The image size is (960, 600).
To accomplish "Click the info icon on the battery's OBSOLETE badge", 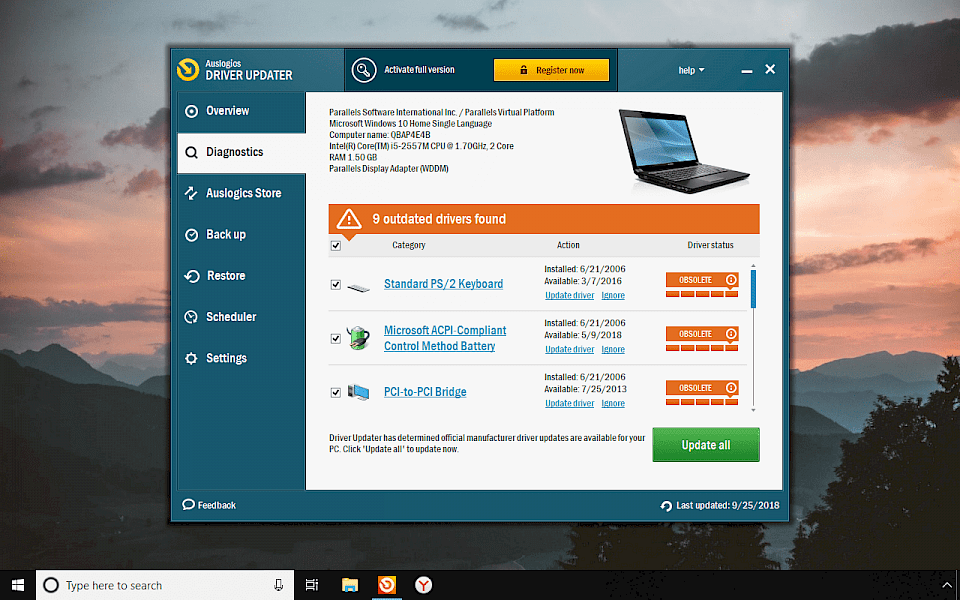I will (x=730, y=334).
